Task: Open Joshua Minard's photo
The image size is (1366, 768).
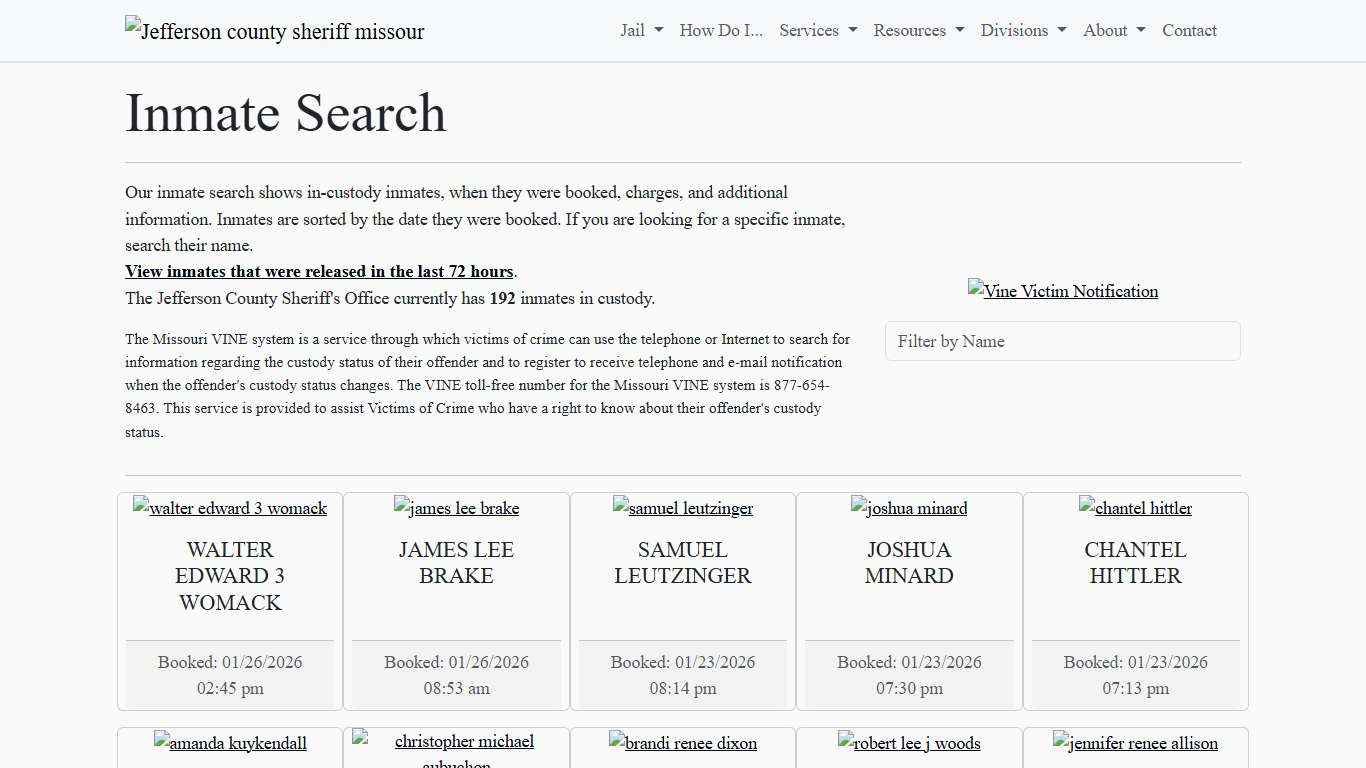Action: [908, 508]
